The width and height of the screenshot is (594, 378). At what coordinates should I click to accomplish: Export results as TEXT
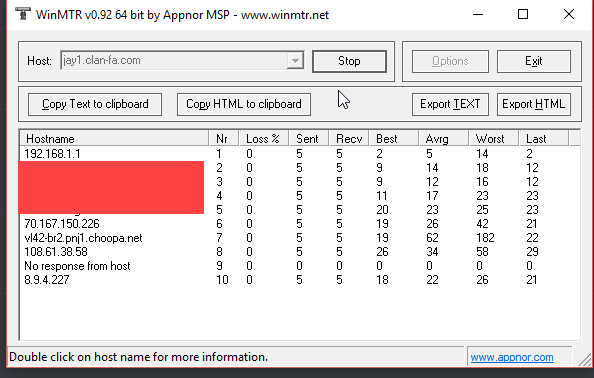pyautogui.click(x=450, y=104)
